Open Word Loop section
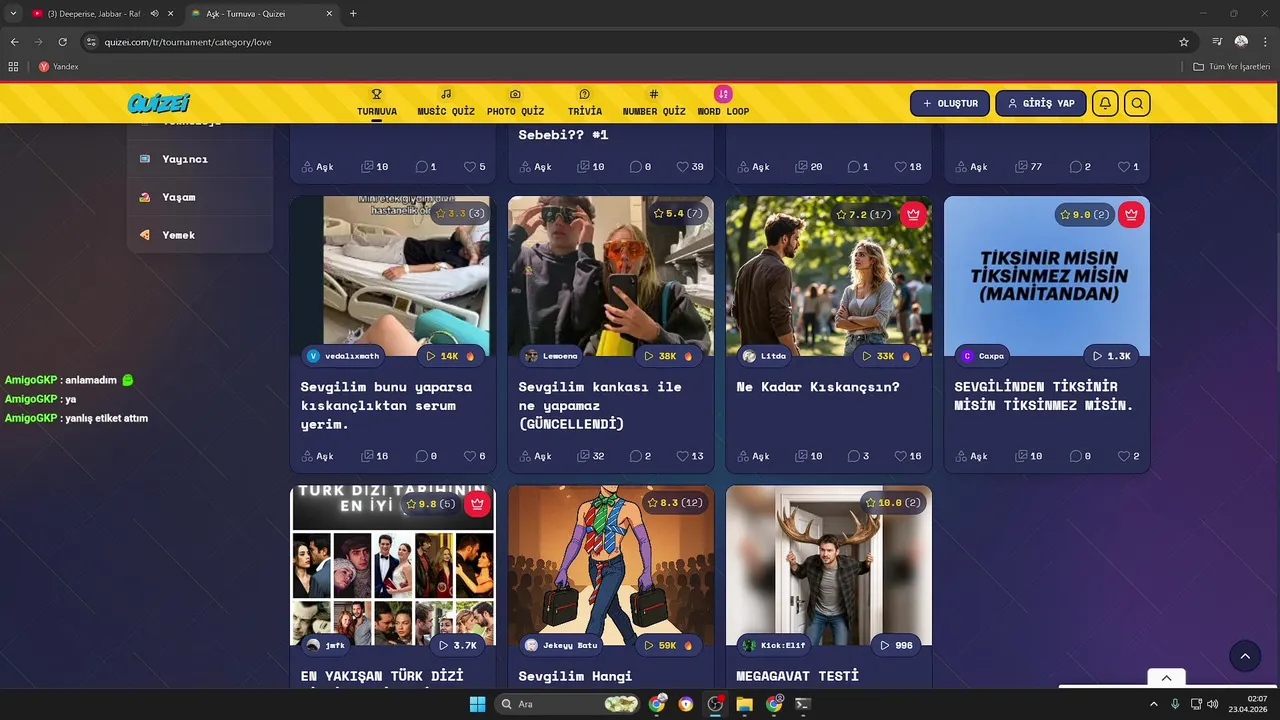 [723, 103]
